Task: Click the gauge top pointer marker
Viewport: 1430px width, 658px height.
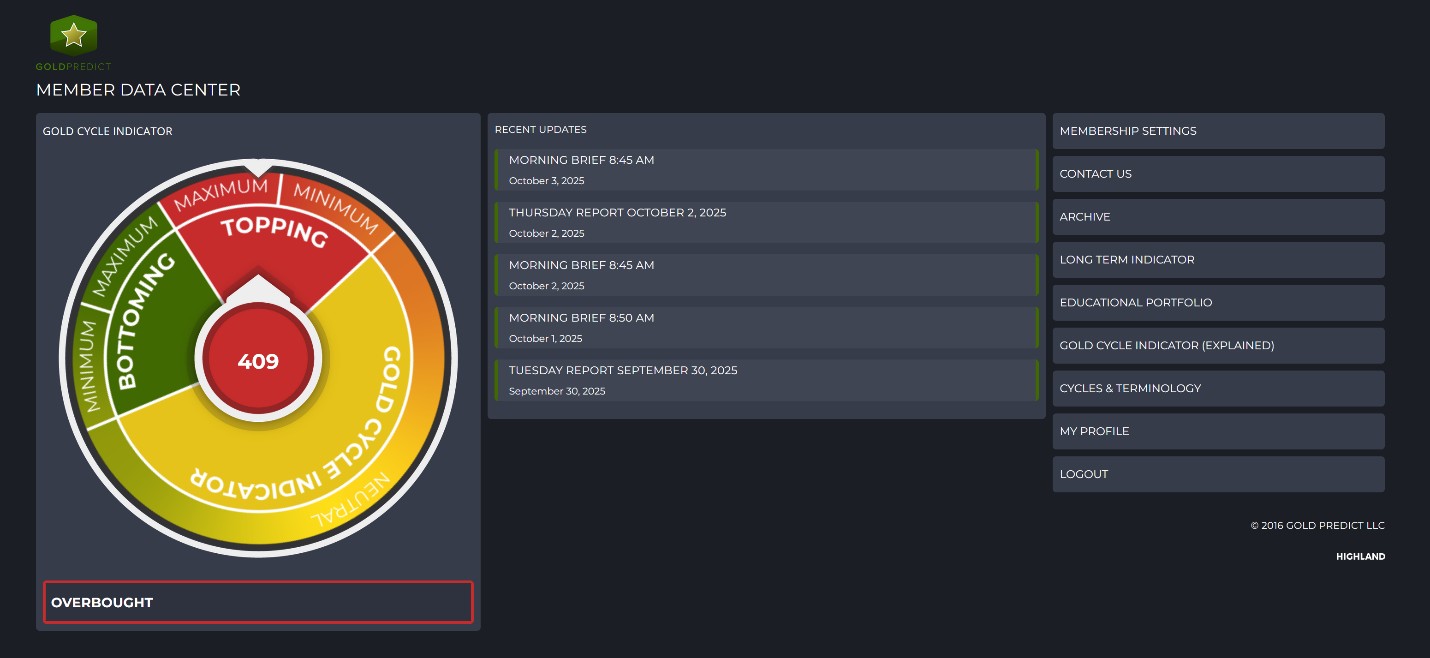Action: click(258, 167)
